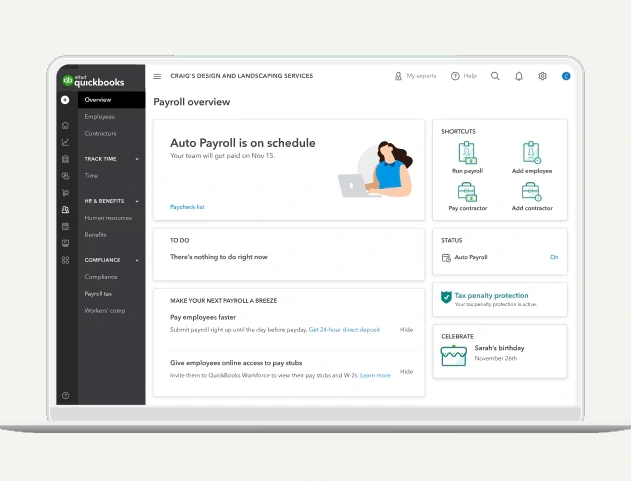Click the Tax penalty protection shield icon
631x481 pixels.
click(x=446, y=297)
